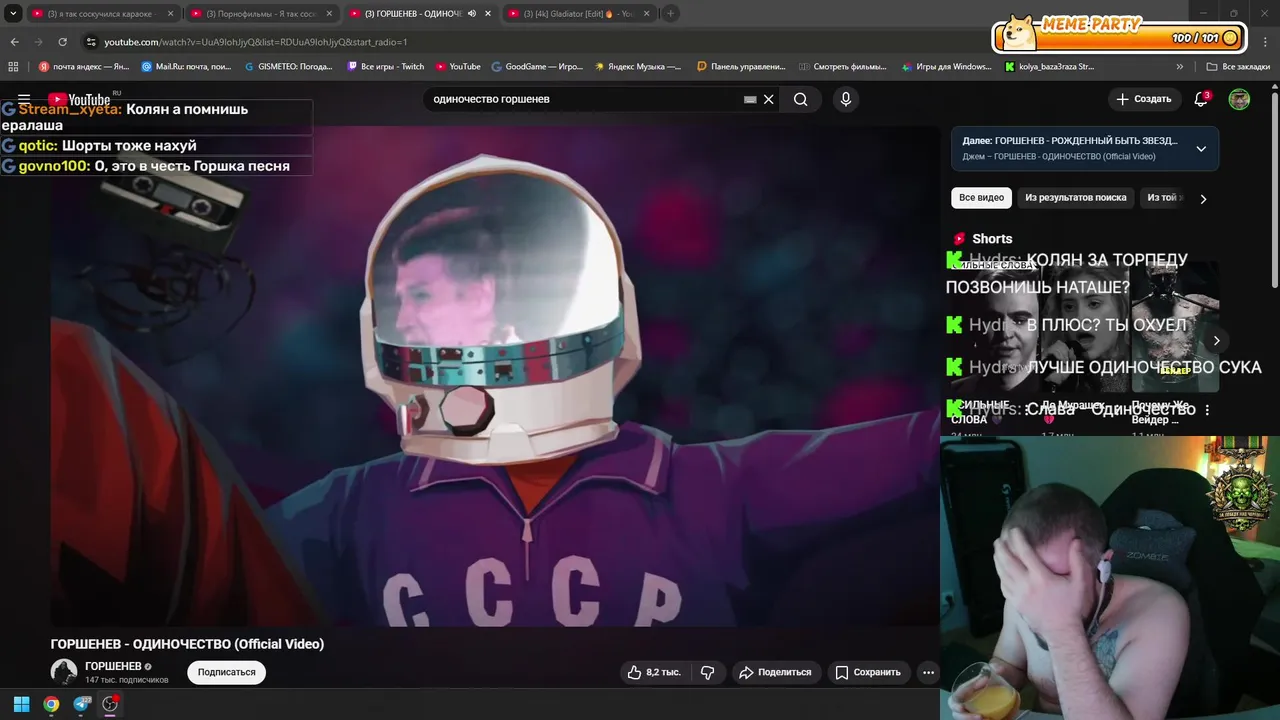Open 'почта яндекс' bookmark
The height and width of the screenshot is (720, 1280).
point(84,67)
